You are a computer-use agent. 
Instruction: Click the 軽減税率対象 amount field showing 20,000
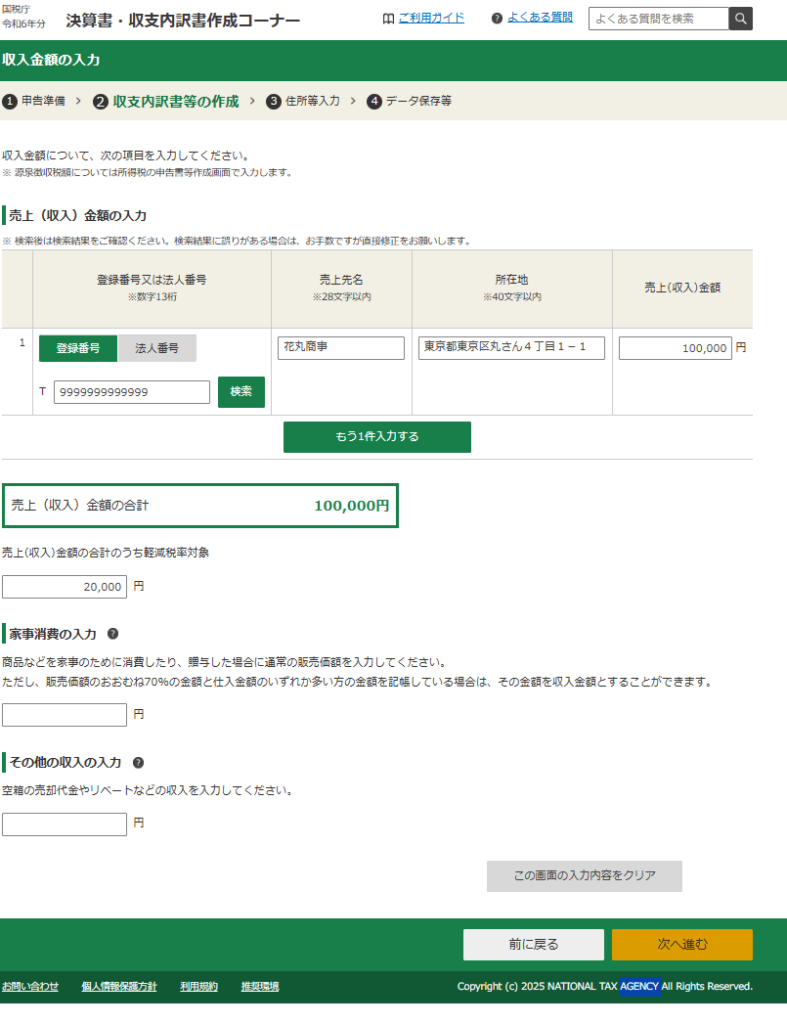coord(65,587)
